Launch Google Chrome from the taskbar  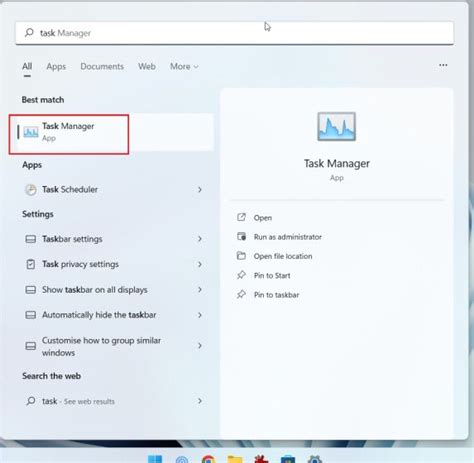coord(208,459)
